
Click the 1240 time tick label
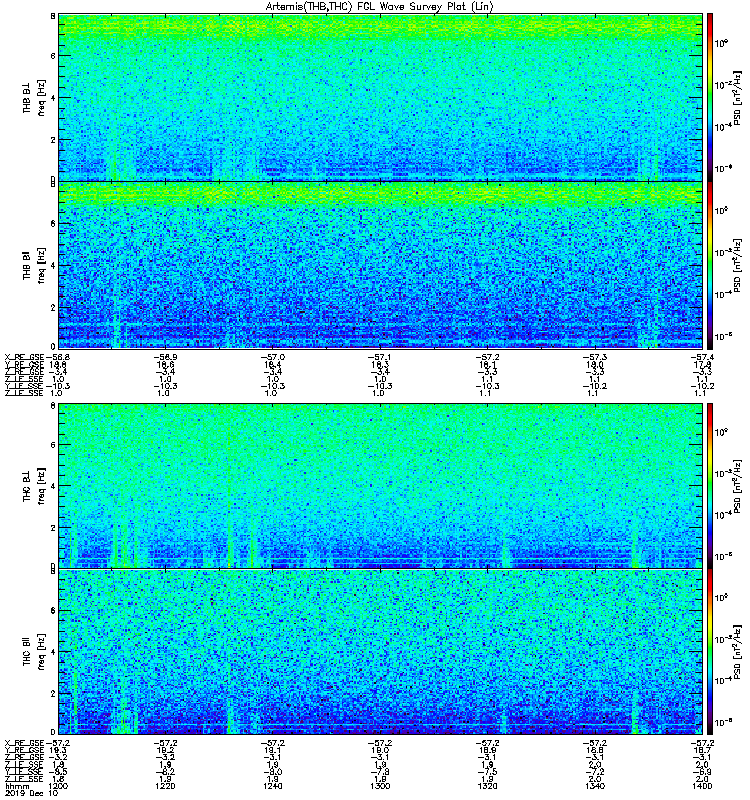click(273, 786)
